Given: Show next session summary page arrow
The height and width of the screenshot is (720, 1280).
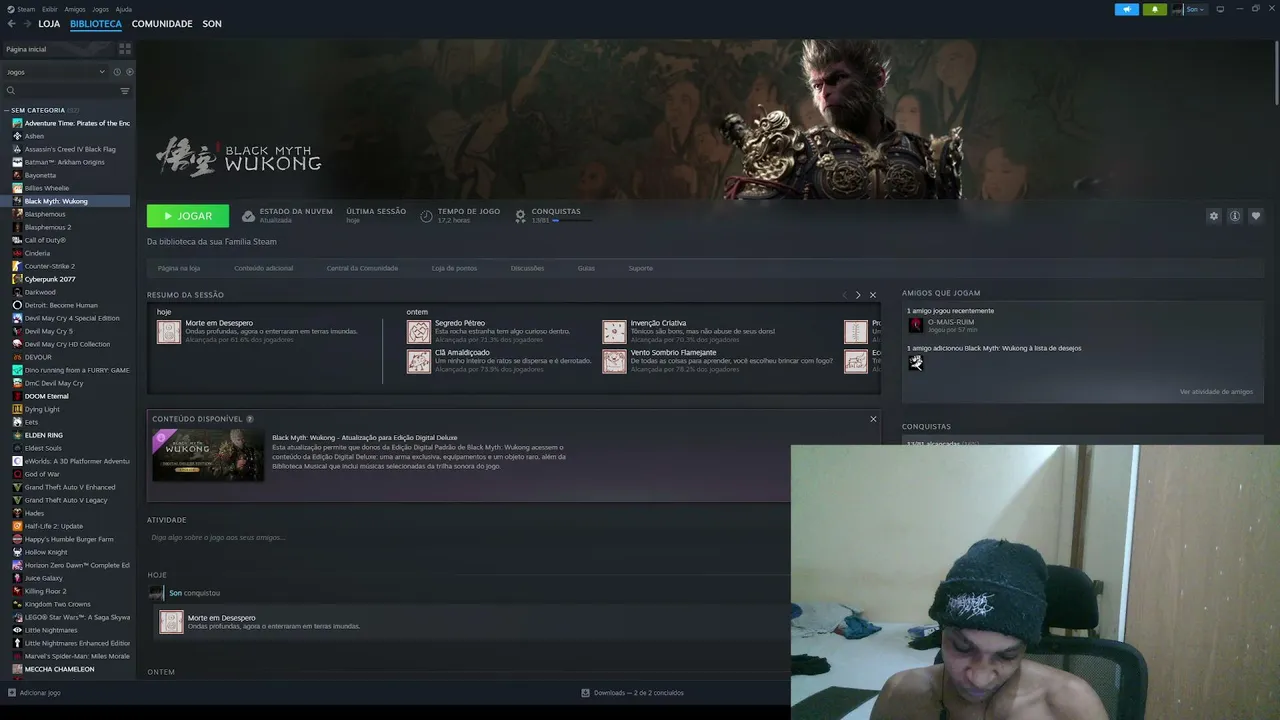Looking at the screenshot, I should coord(857,295).
